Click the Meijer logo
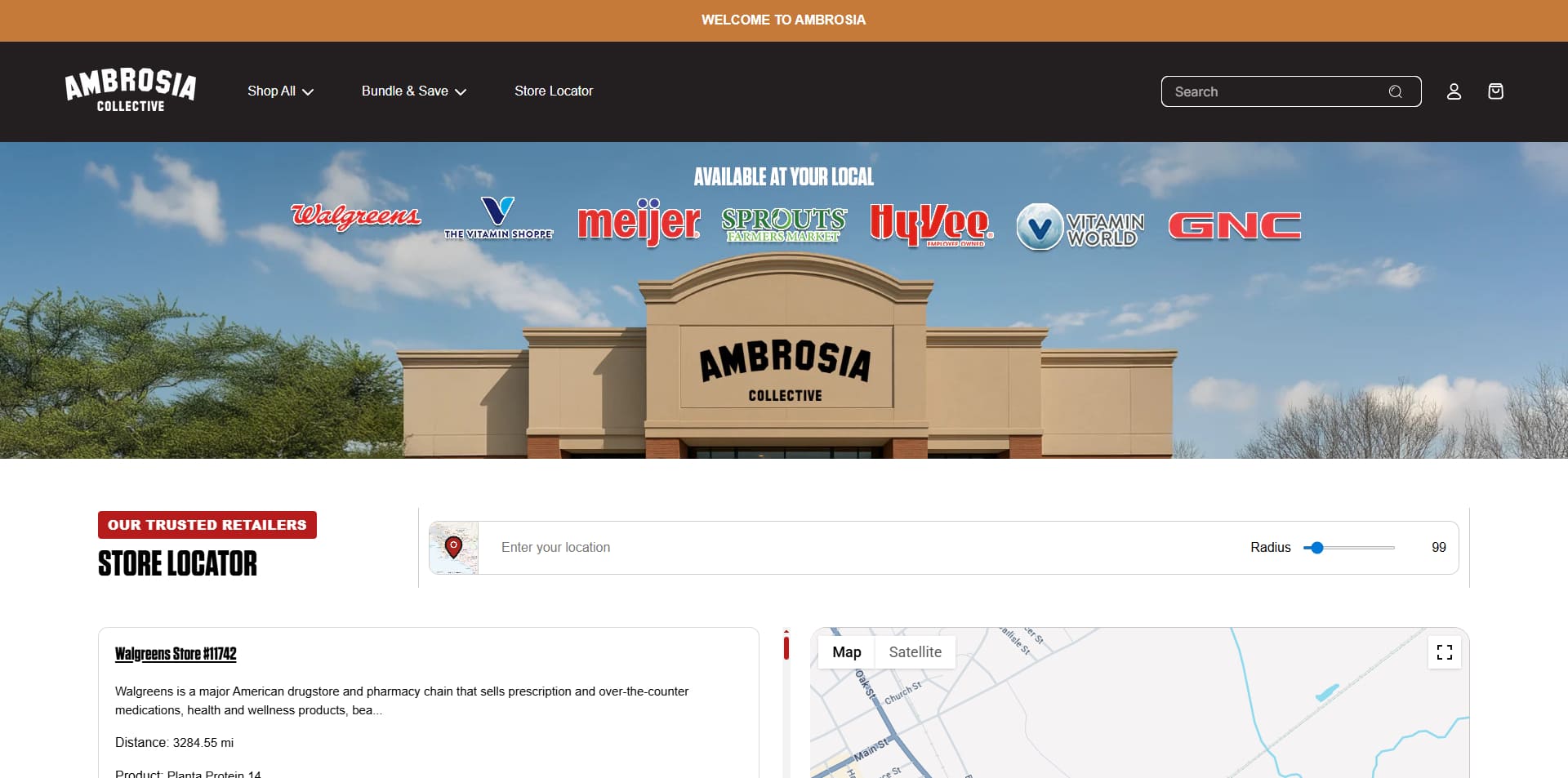Image resolution: width=1568 pixels, height=778 pixels. tap(639, 222)
